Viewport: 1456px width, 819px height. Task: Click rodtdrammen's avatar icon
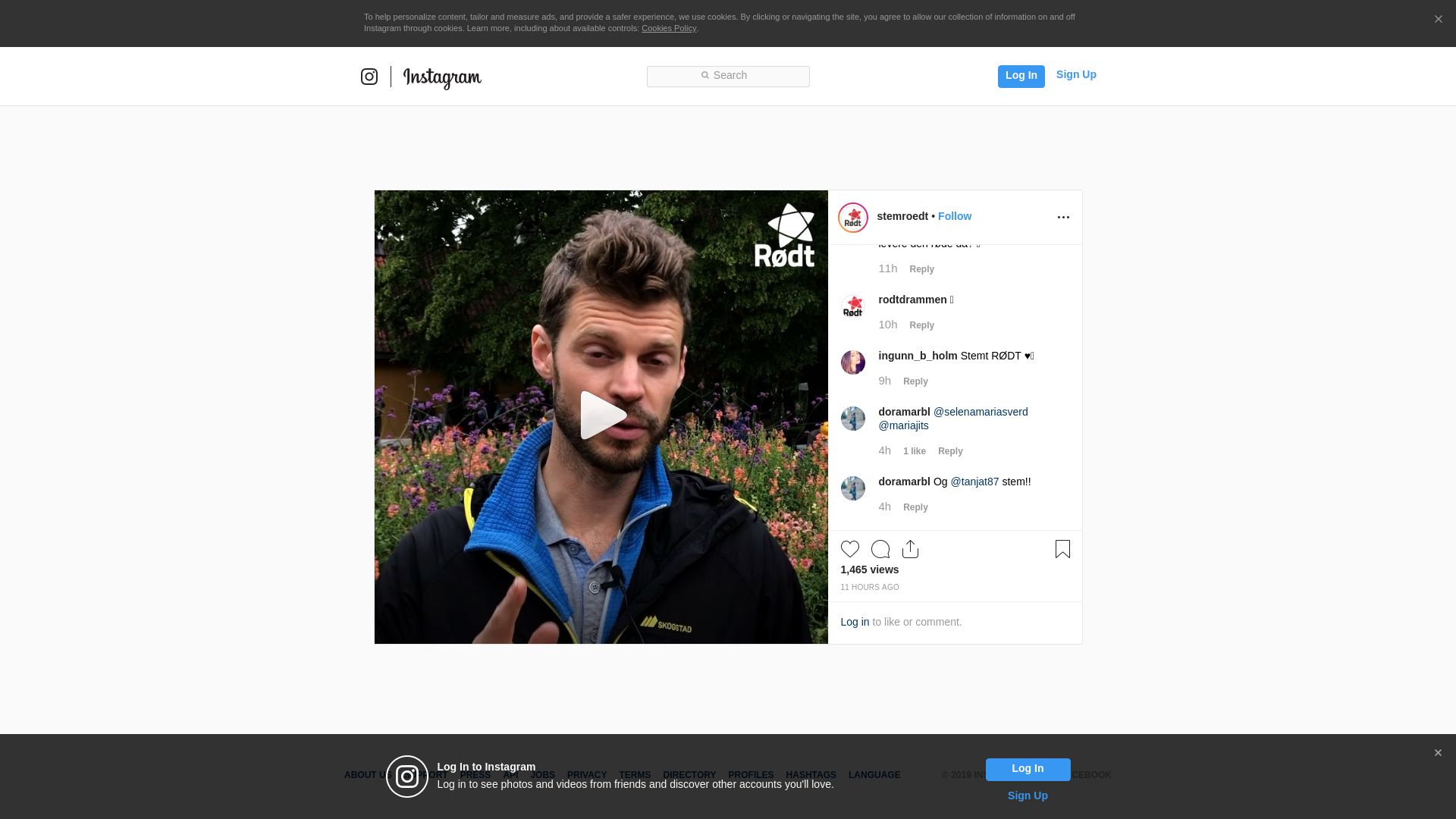click(853, 306)
